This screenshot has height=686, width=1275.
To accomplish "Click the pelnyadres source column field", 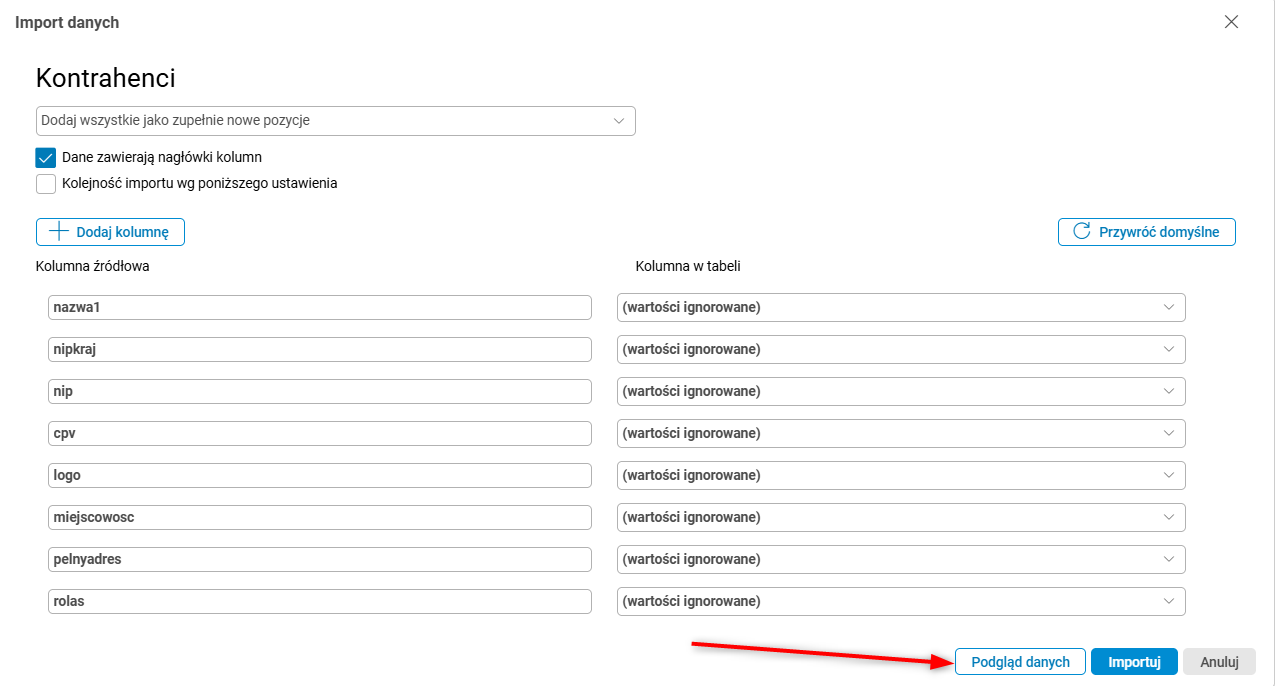I will click(319, 560).
